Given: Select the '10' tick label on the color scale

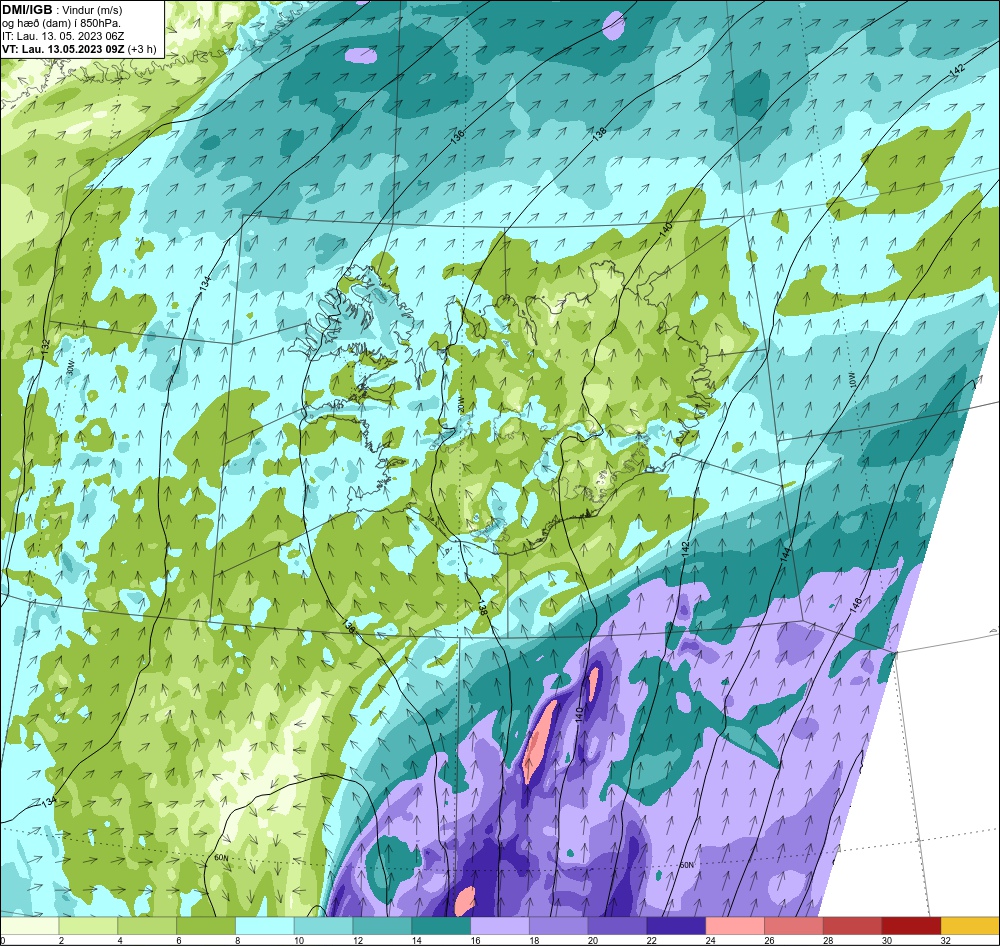Looking at the screenshot, I should coord(299,940).
